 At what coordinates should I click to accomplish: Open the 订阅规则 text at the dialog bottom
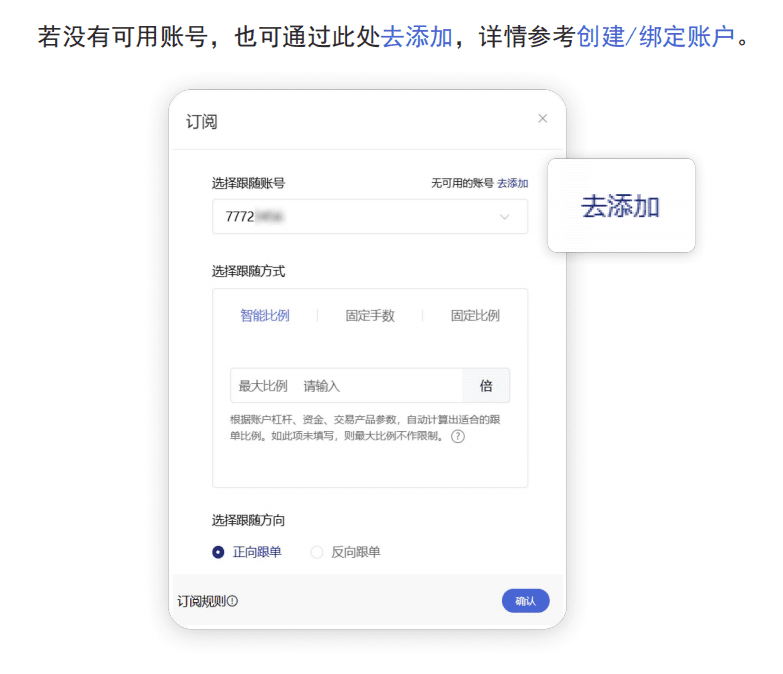[x=201, y=602]
